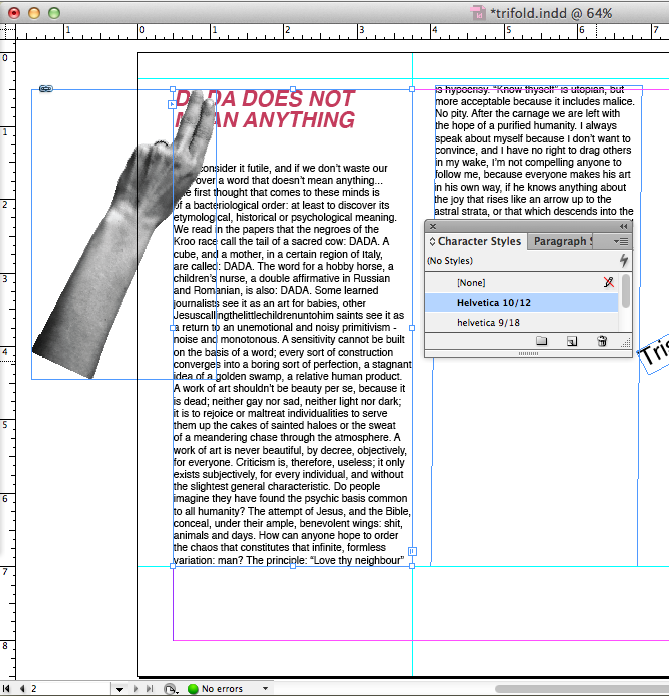Image resolution: width=669 pixels, height=696 pixels.
Task: Go to previous page using status bar arrow
Action: click(x=21, y=689)
